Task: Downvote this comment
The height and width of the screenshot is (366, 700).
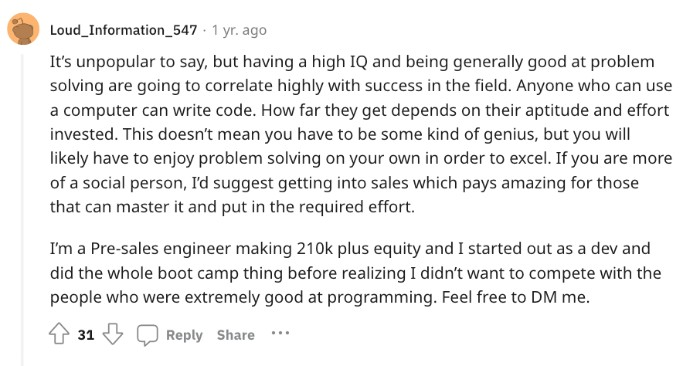Action: (x=113, y=334)
